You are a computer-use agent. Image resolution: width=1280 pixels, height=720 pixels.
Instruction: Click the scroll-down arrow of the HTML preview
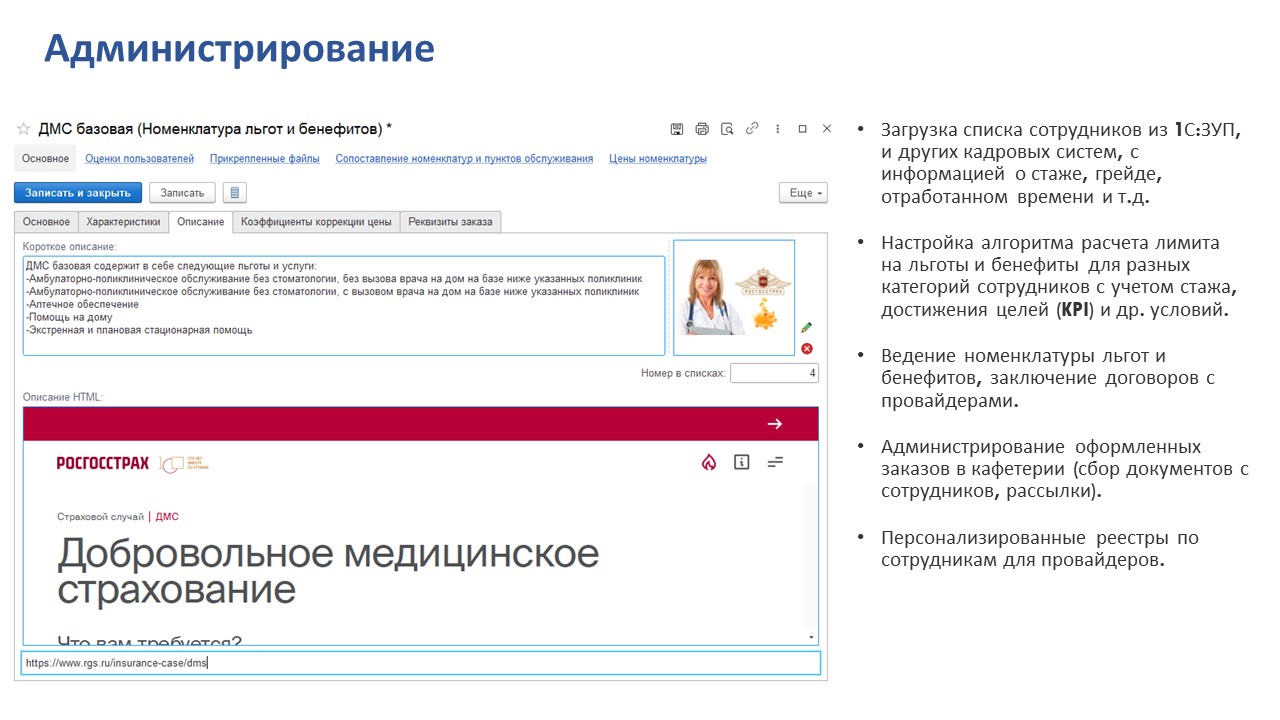click(812, 635)
